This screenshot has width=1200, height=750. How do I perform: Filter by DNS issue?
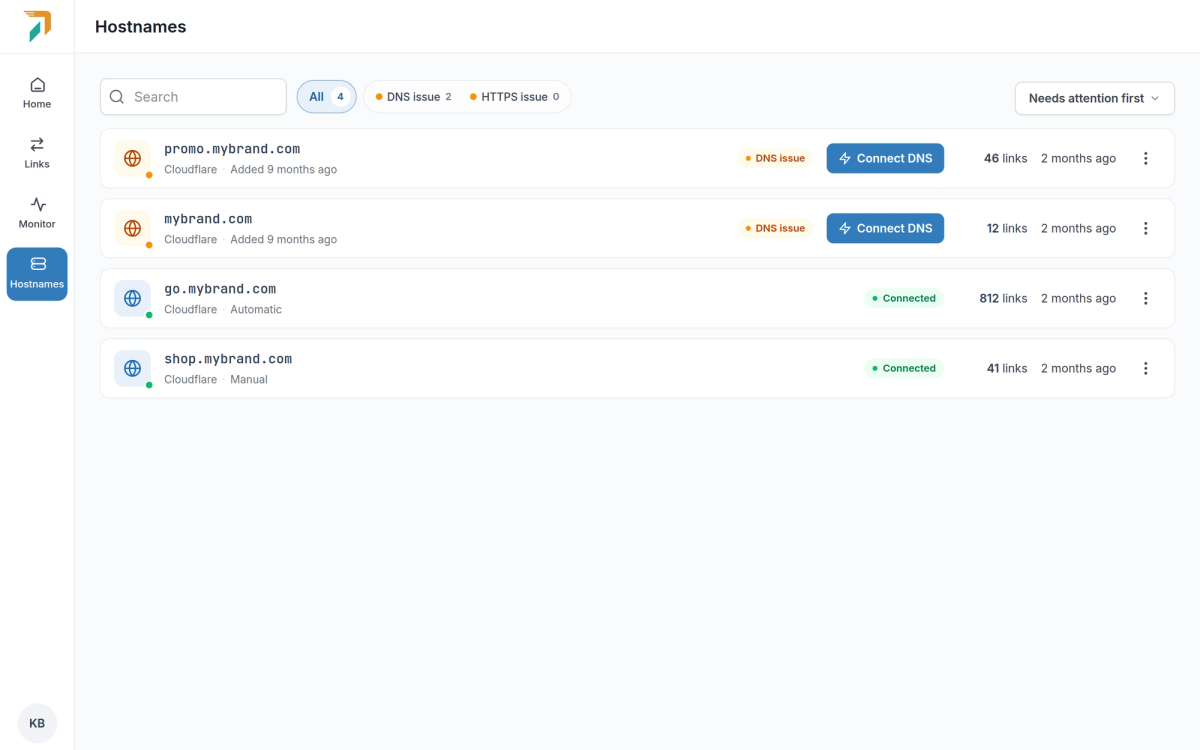(x=413, y=97)
